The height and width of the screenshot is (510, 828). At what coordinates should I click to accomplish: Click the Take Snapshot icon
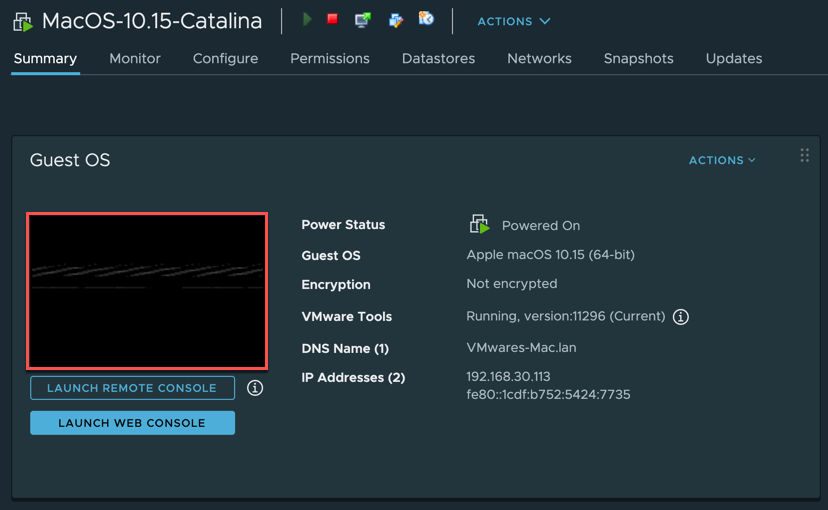coord(426,19)
